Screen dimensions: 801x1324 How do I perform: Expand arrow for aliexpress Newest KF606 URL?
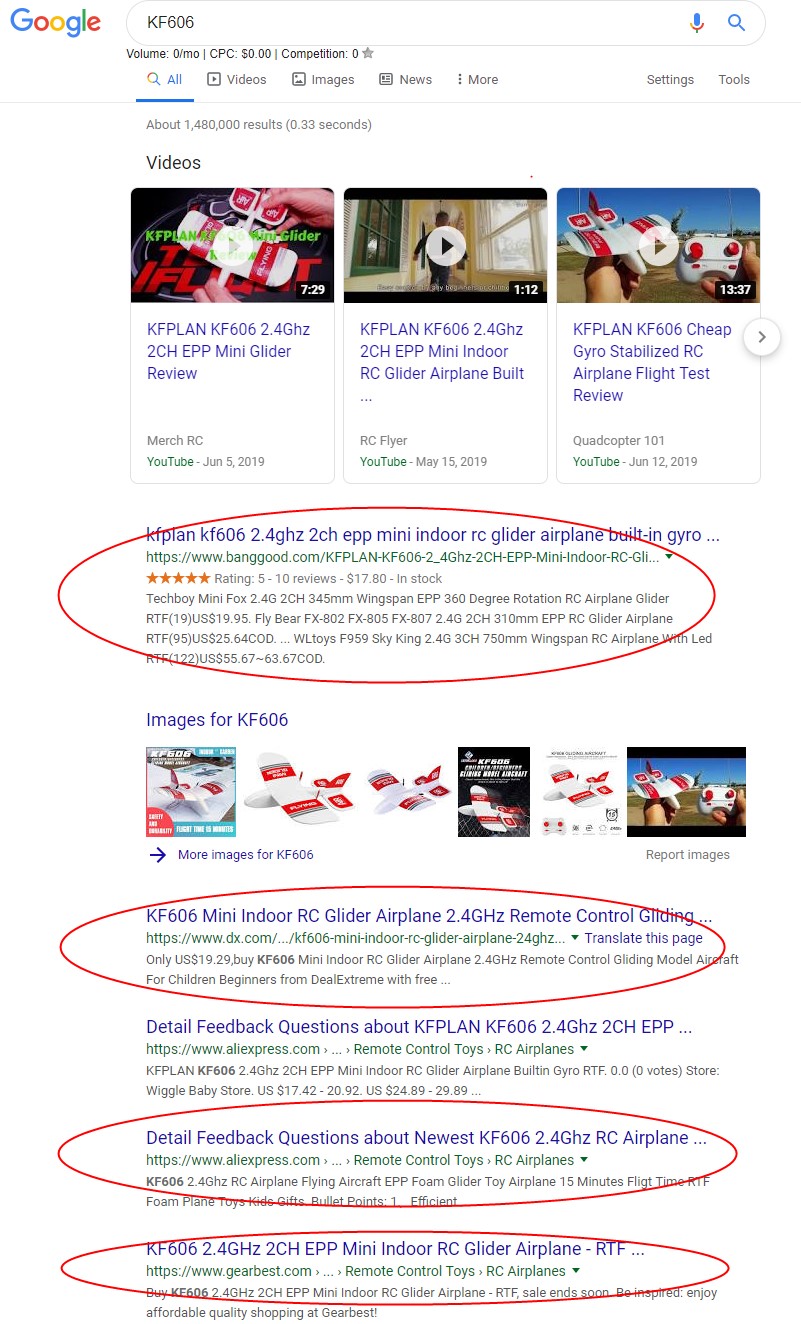click(584, 1160)
